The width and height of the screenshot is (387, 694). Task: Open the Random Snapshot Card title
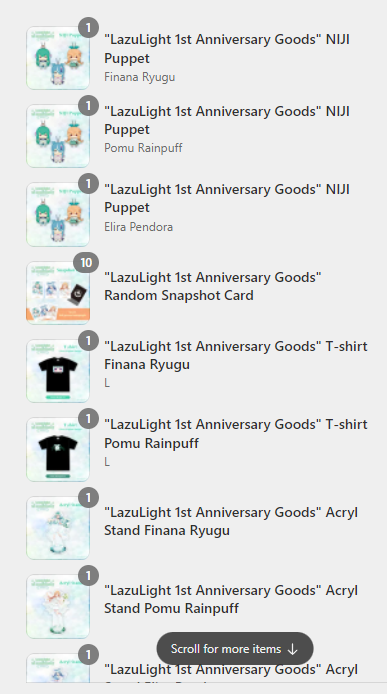213,286
